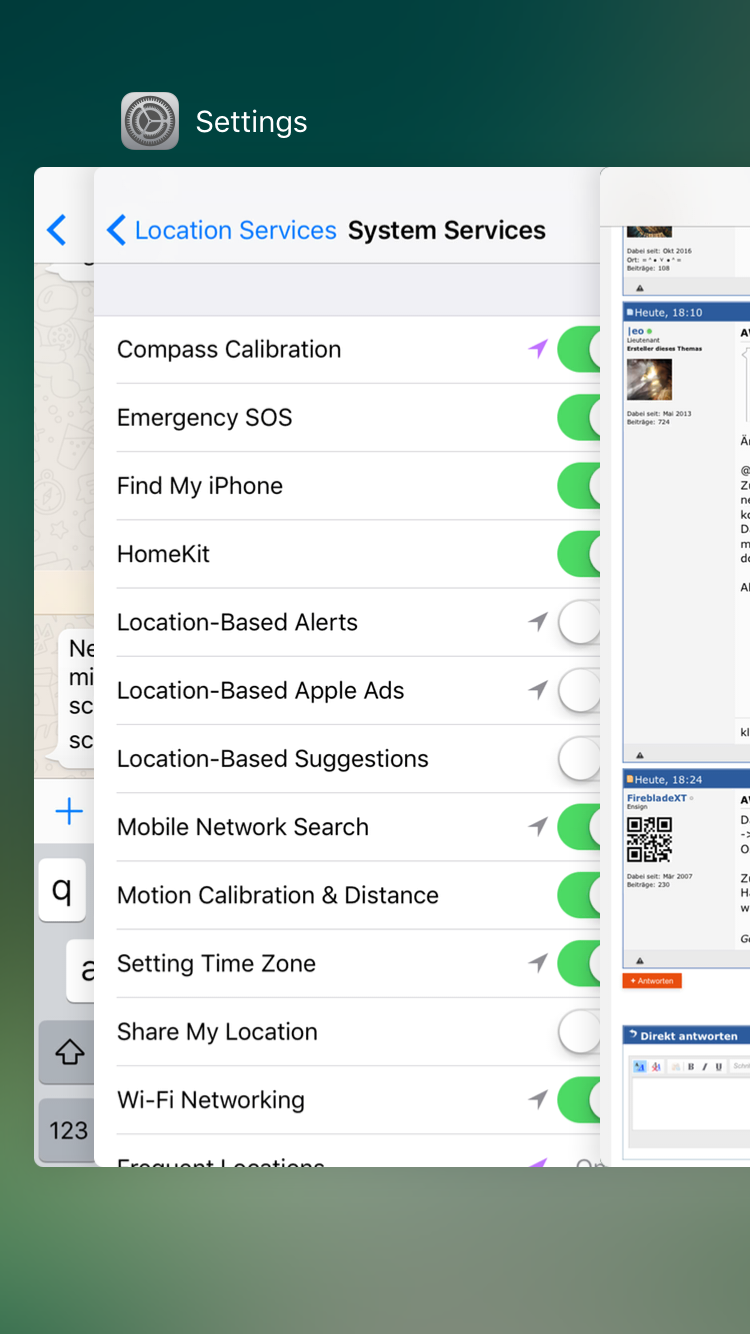Disable the Wi-Fi Networking switch
750x1334 pixels.
pyautogui.click(x=579, y=1100)
